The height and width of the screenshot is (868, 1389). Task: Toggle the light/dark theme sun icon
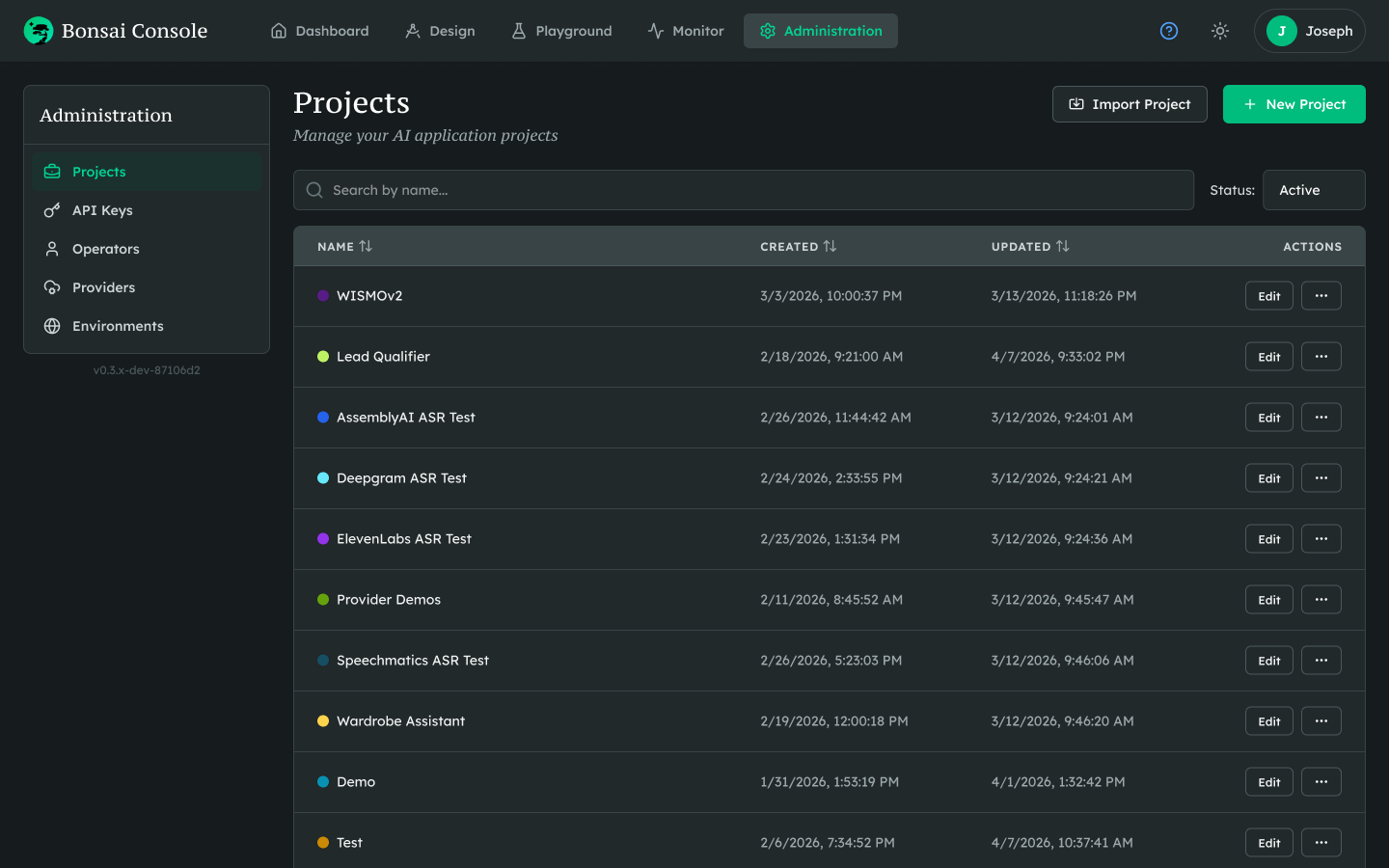[1220, 31]
